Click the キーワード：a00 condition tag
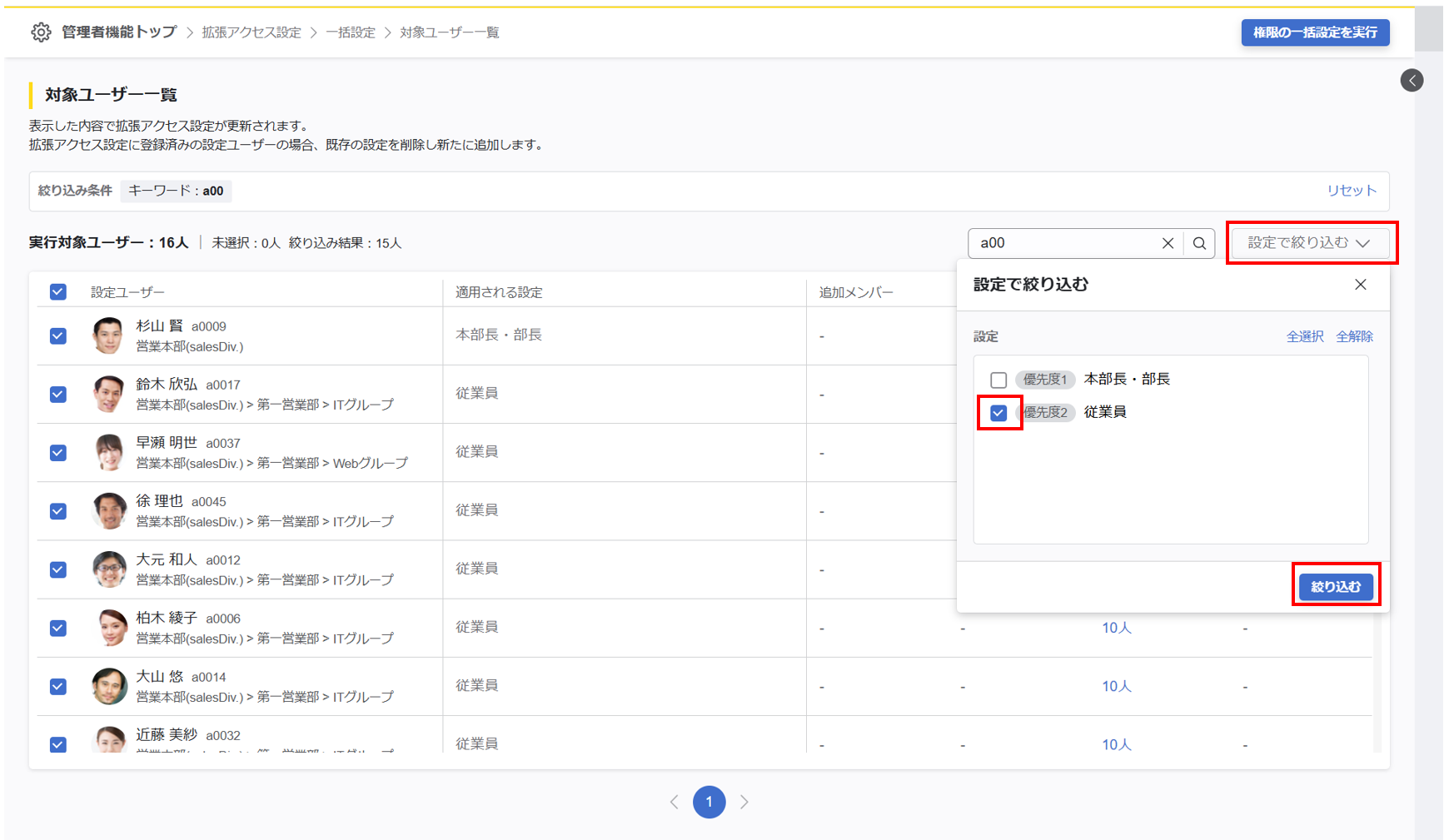Image resolution: width=1444 pixels, height=840 pixels. 176,191
